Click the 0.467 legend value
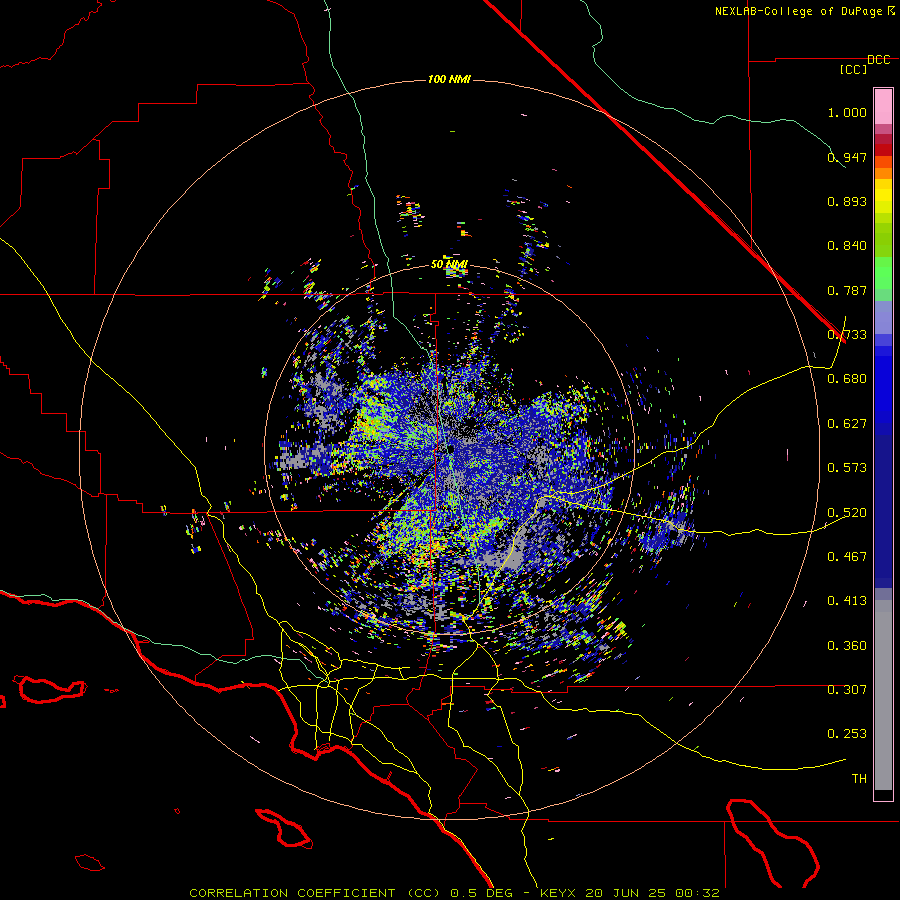 (x=847, y=557)
